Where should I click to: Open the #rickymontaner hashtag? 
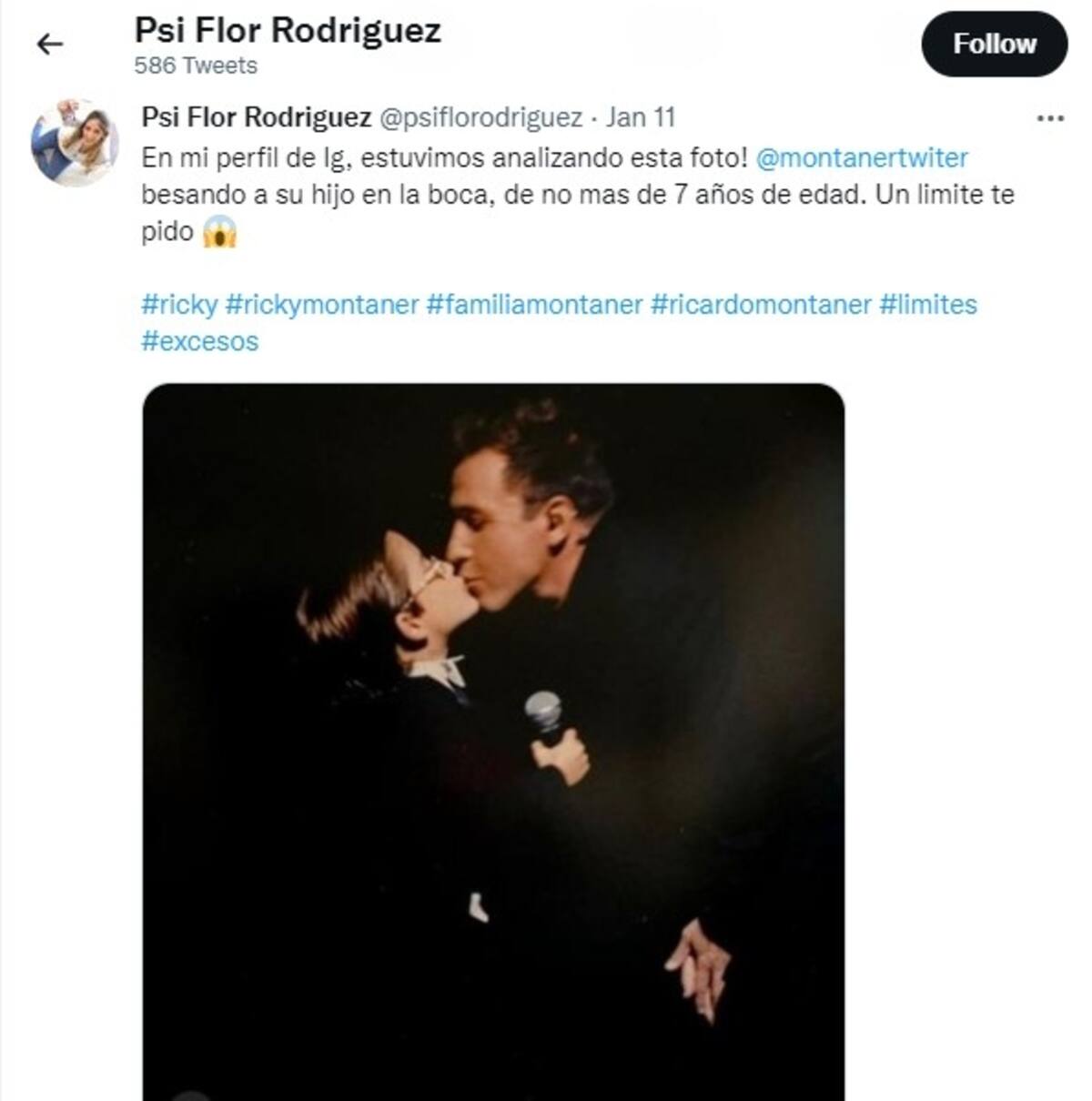point(322,304)
